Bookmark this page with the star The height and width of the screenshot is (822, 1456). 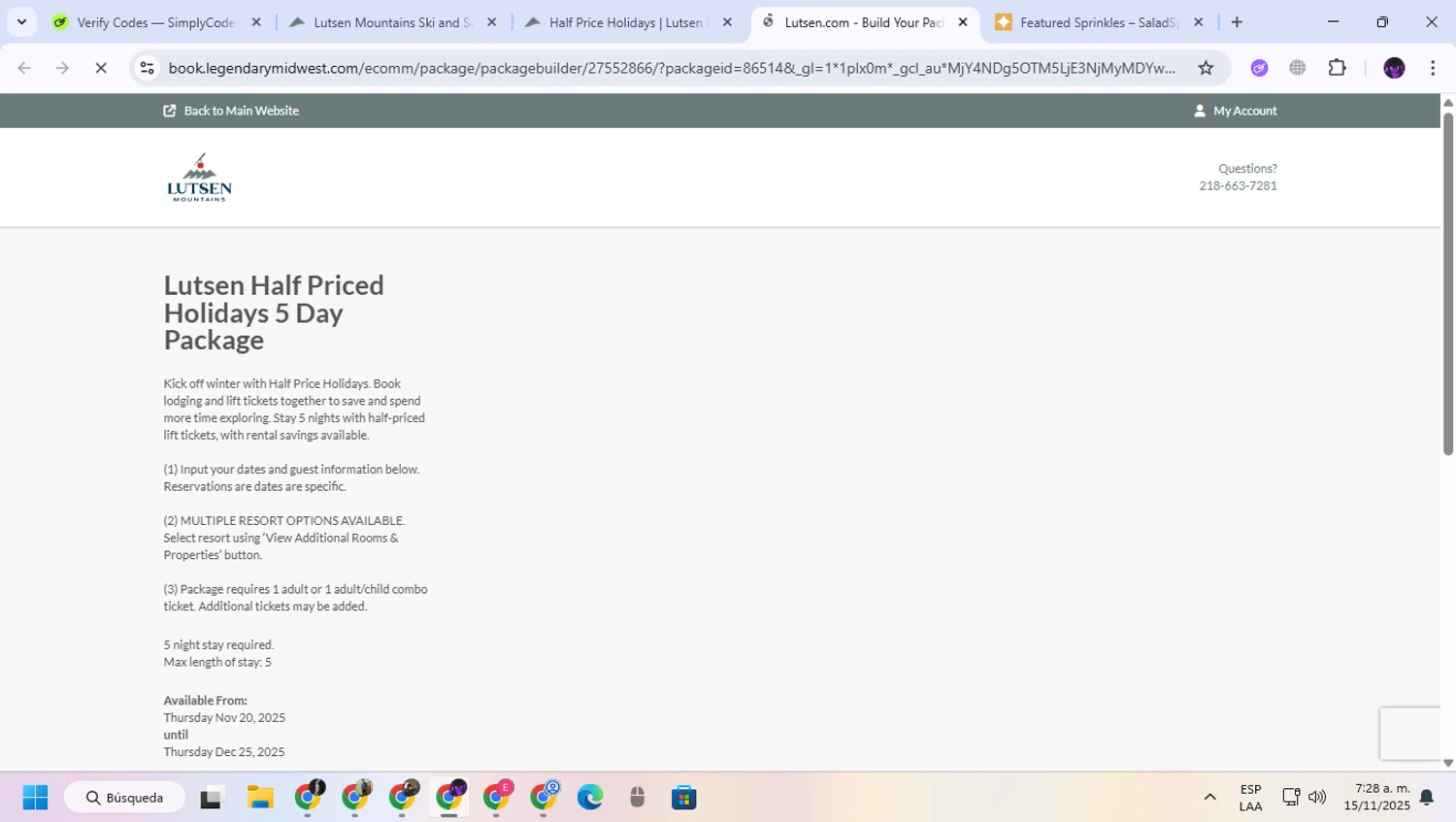point(1206,68)
